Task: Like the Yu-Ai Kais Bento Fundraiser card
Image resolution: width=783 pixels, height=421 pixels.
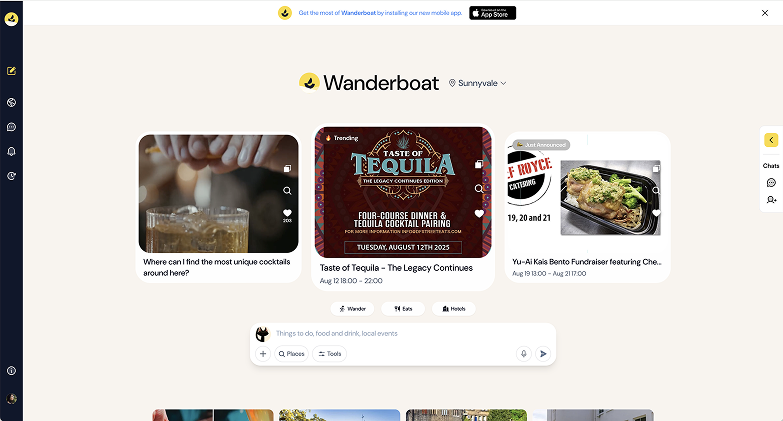Action: point(656,213)
